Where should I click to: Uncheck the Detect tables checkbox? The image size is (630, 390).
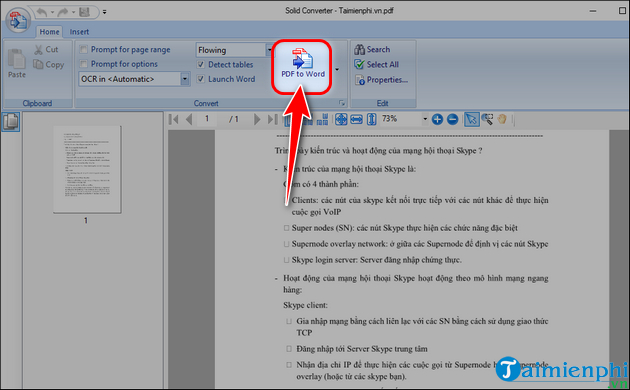[201, 64]
